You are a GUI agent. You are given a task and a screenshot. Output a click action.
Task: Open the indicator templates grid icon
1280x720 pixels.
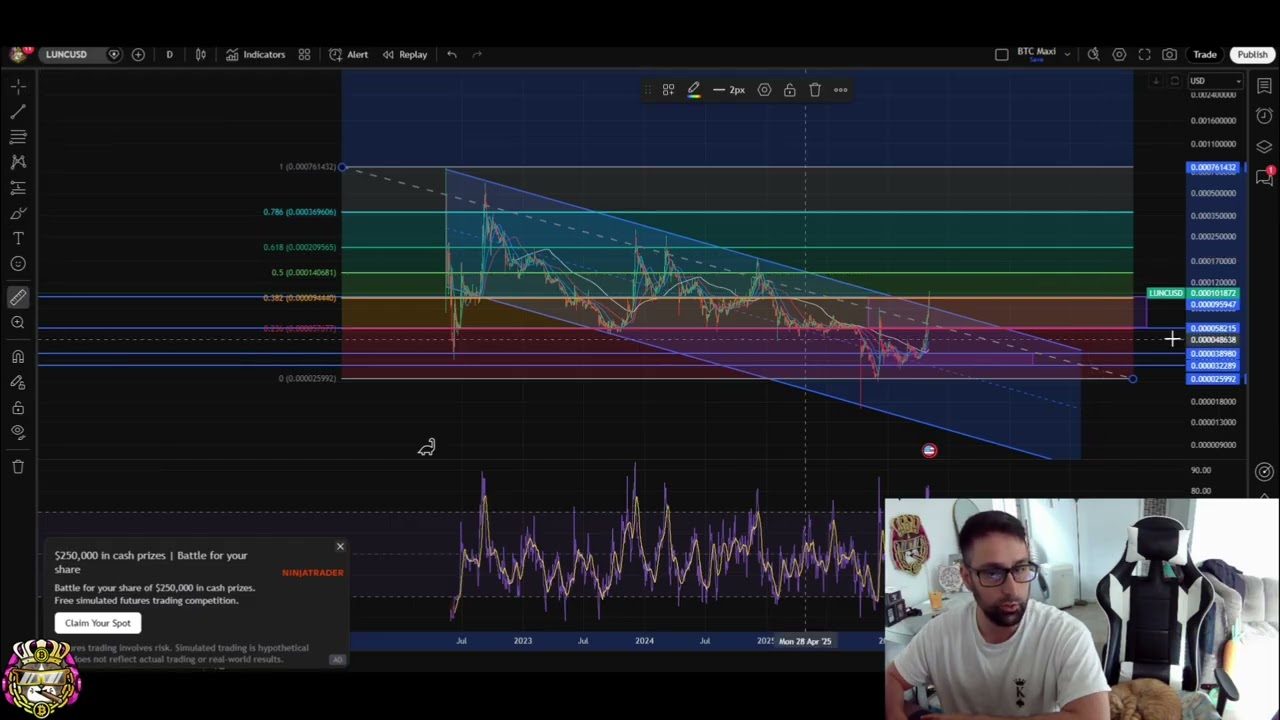point(304,54)
